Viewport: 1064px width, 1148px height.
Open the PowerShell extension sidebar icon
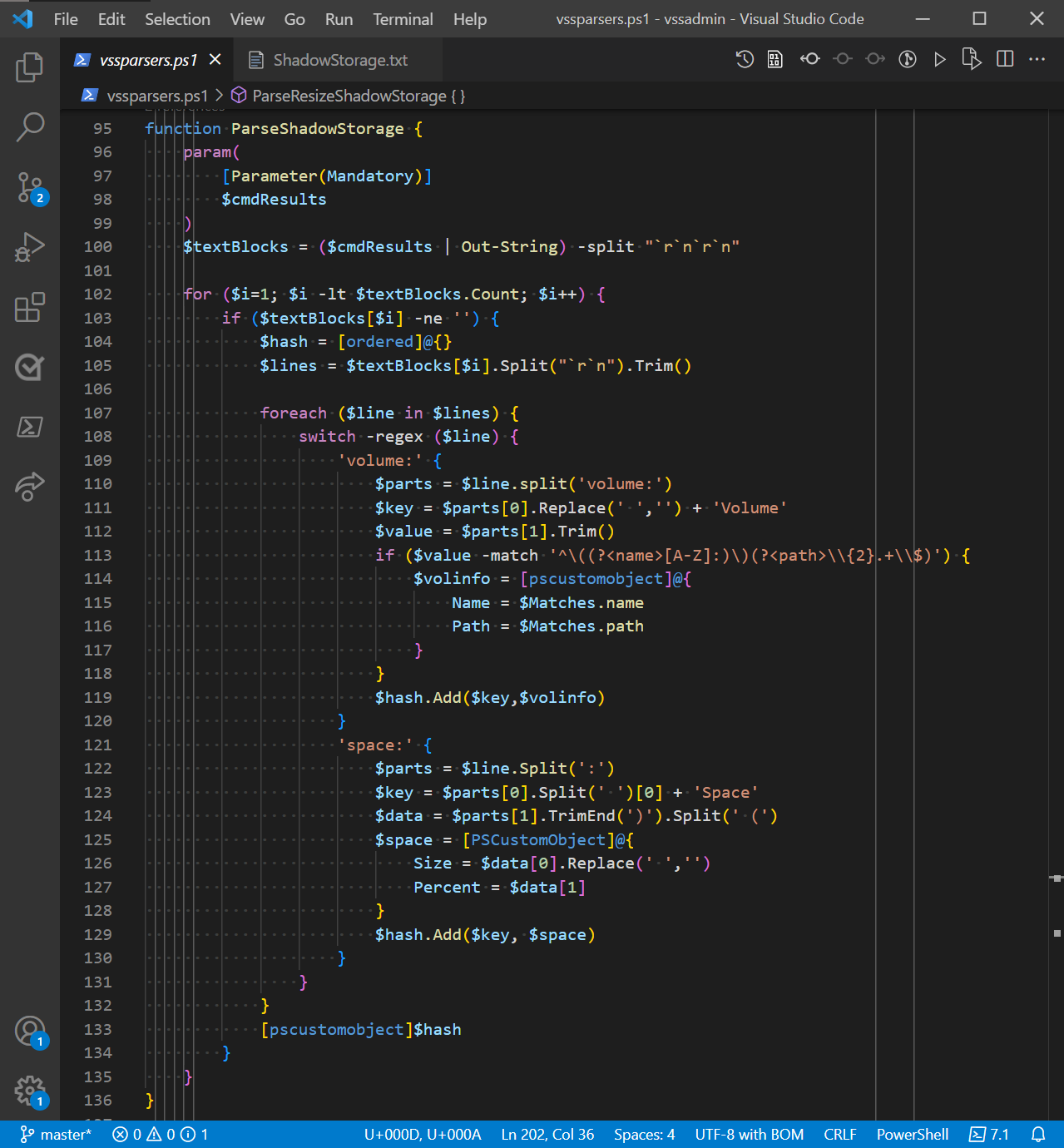[31, 427]
